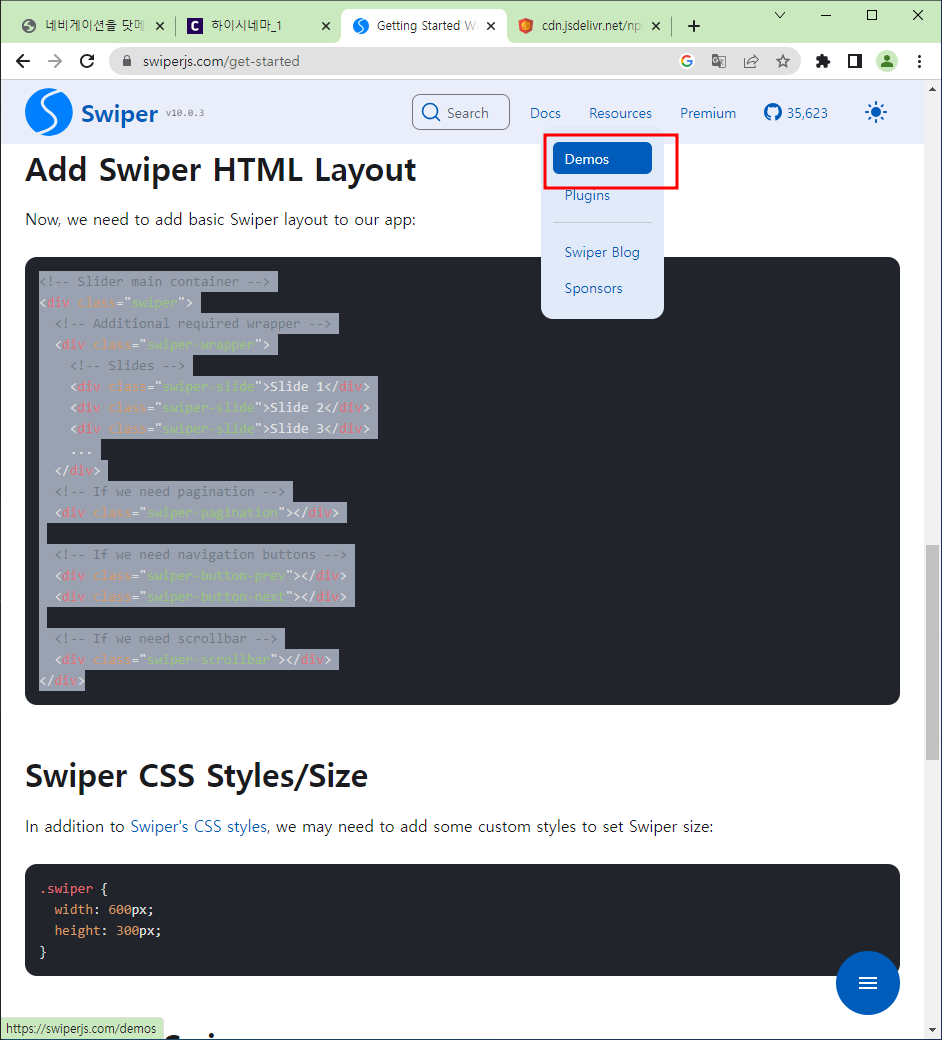Open the Chrome three-dot menu
Viewport: 942px width, 1040px height.
pos(919,61)
